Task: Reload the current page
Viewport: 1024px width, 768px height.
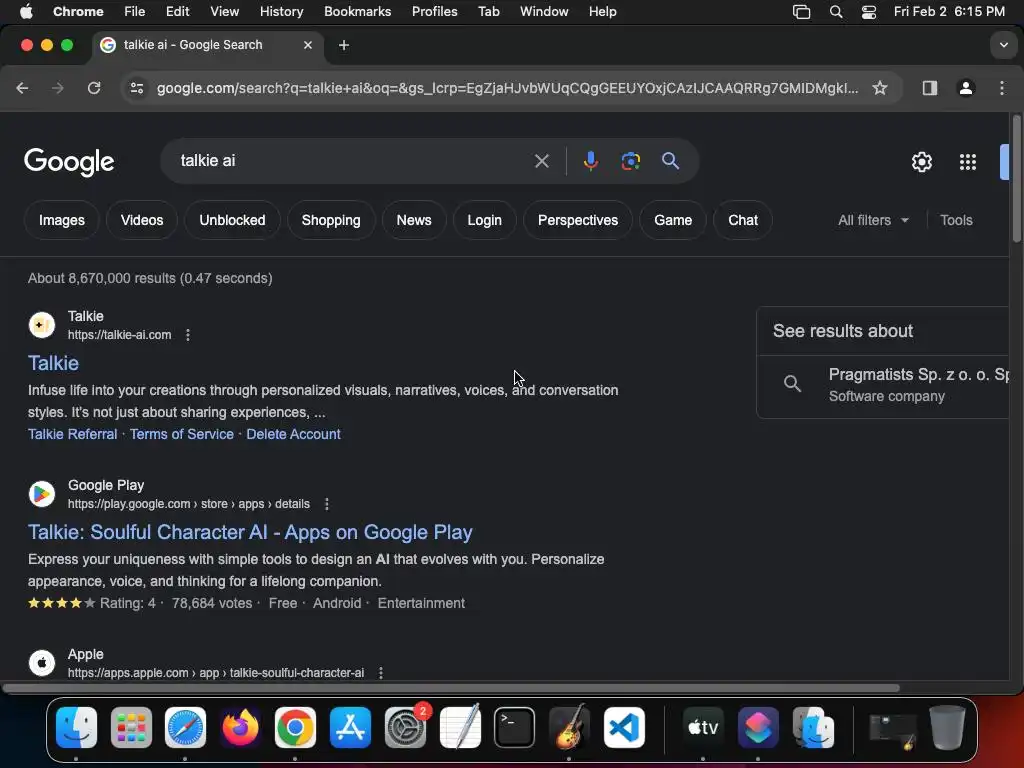Action: (x=94, y=88)
